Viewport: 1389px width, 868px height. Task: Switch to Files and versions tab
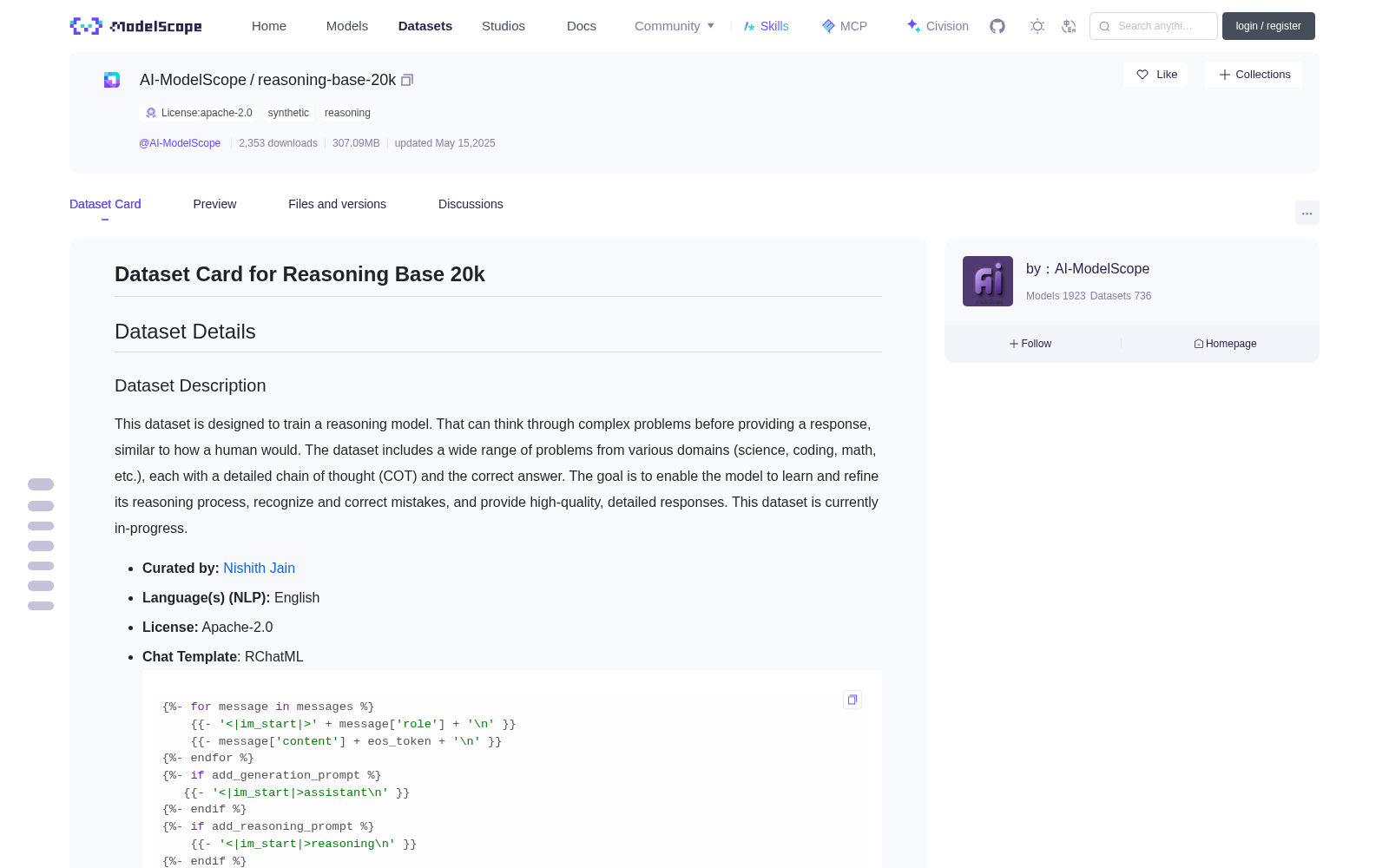pyautogui.click(x=337, y=204)
